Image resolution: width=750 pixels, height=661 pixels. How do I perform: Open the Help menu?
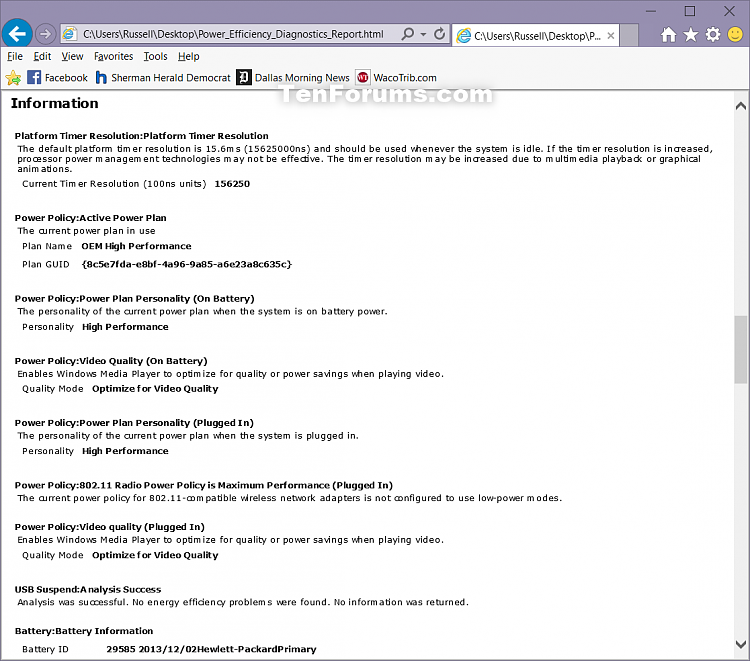(188, 56)
